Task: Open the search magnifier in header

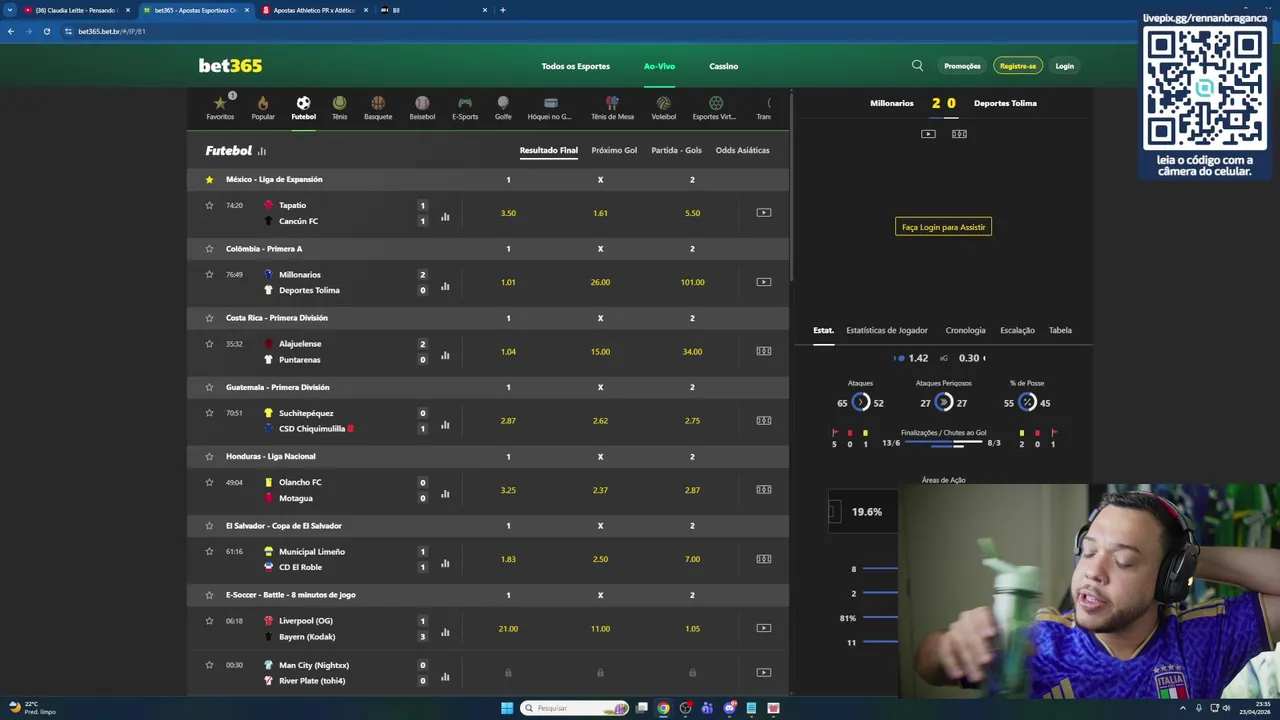Action: 917,66
